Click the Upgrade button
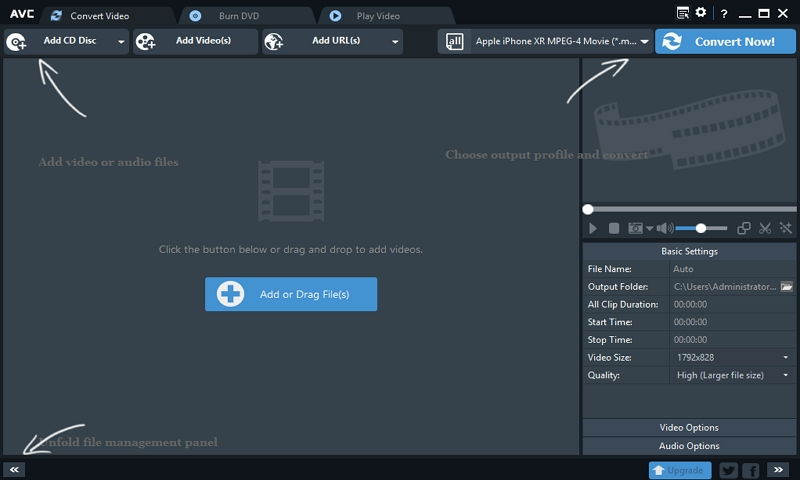The width and height of the screenshot is (800, 480). [680, 470]
